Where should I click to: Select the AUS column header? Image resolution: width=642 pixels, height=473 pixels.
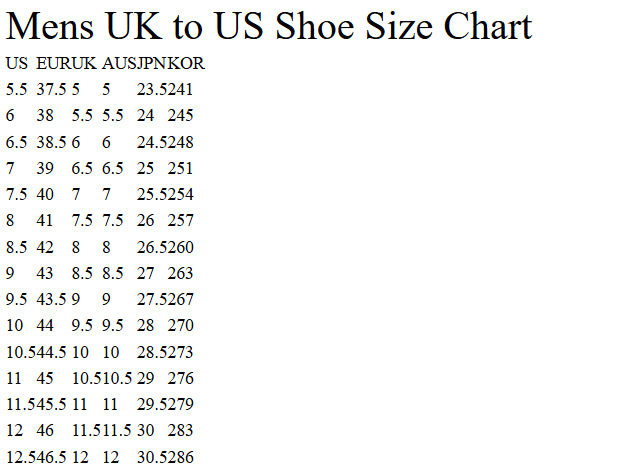(119, 64)
